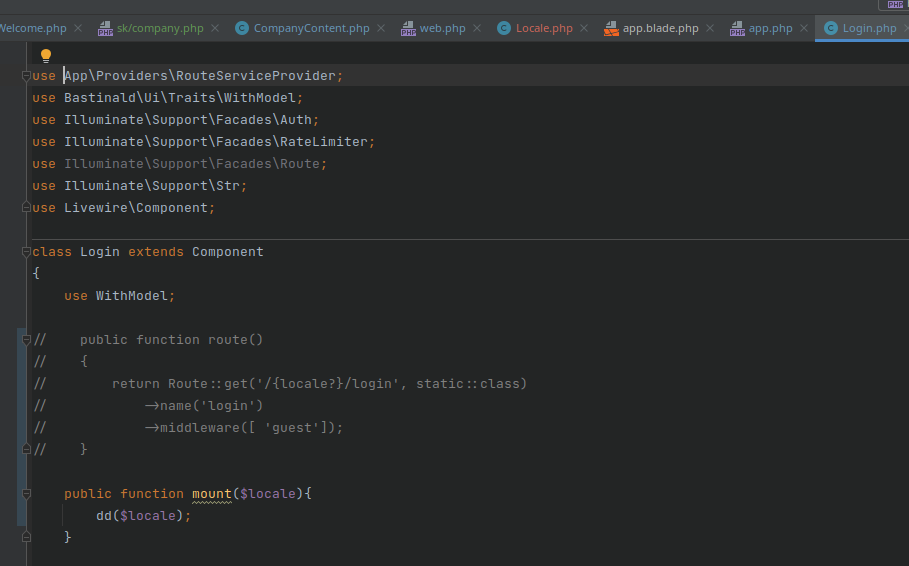Open the CompanyContent.php tab
The width and height of the screenshot is (909, 566).
311,28
